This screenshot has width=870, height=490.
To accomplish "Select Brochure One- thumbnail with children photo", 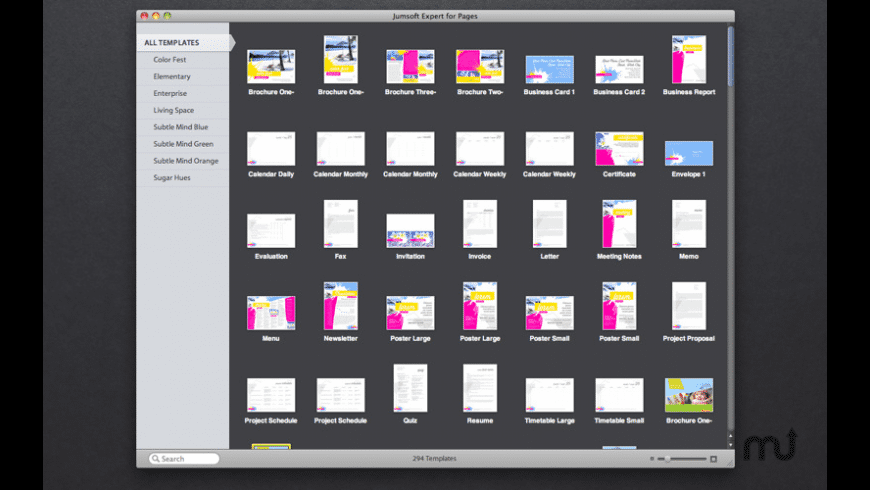I will click(689, 395).
